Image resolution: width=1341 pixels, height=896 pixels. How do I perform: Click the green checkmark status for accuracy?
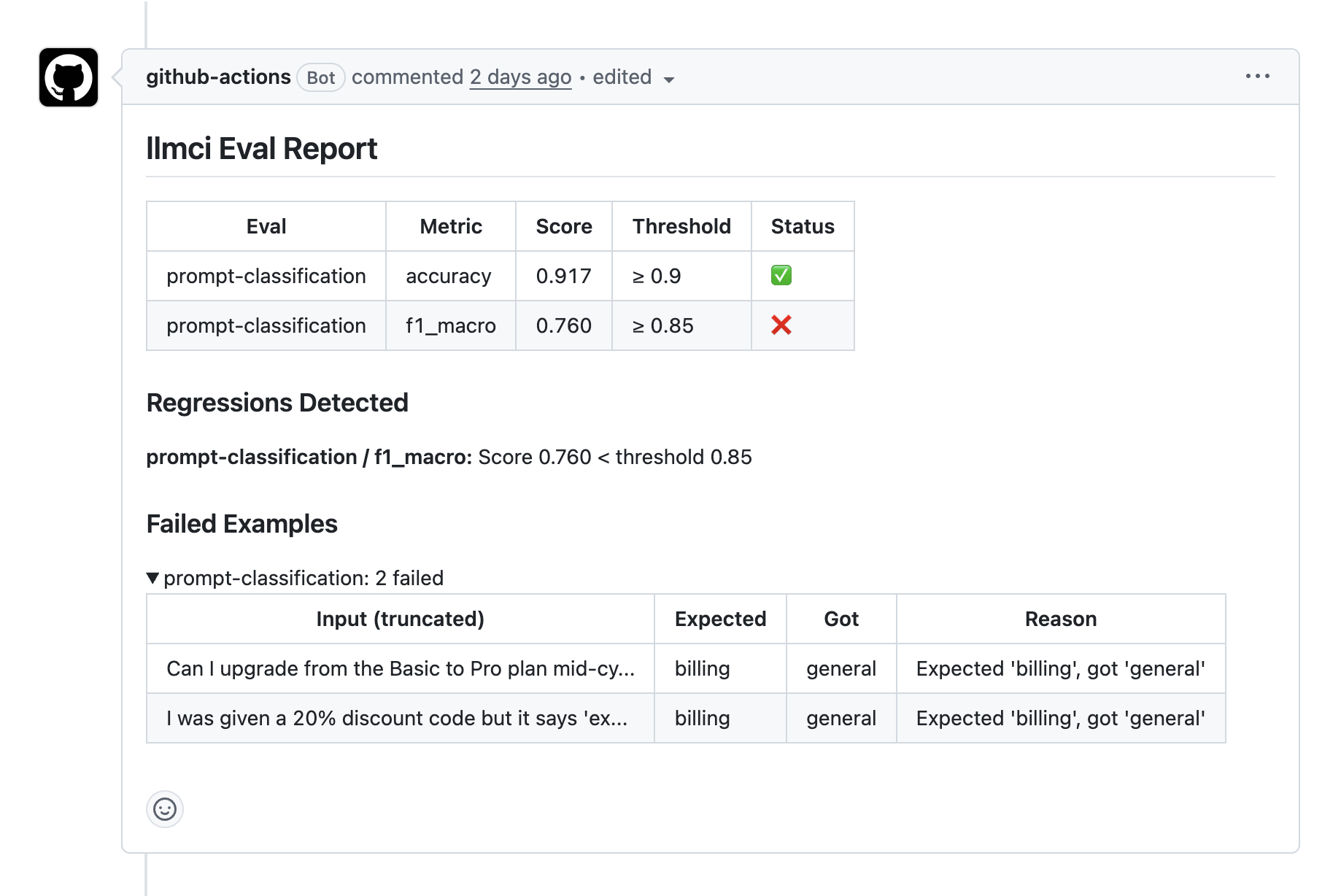[x=781, y=275]
